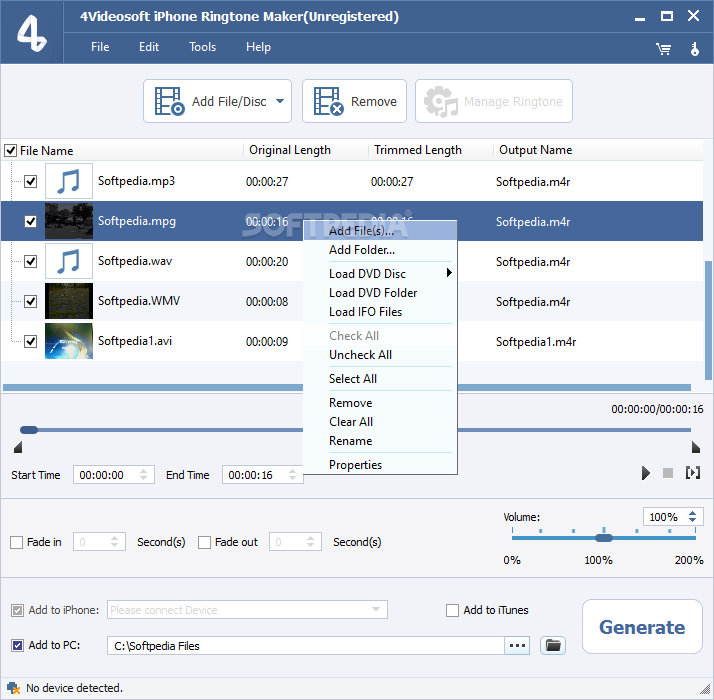Select the Softpedia.wav music note thumbnail
The height and width of the screenshot is (700, 714).
[69, 261]
